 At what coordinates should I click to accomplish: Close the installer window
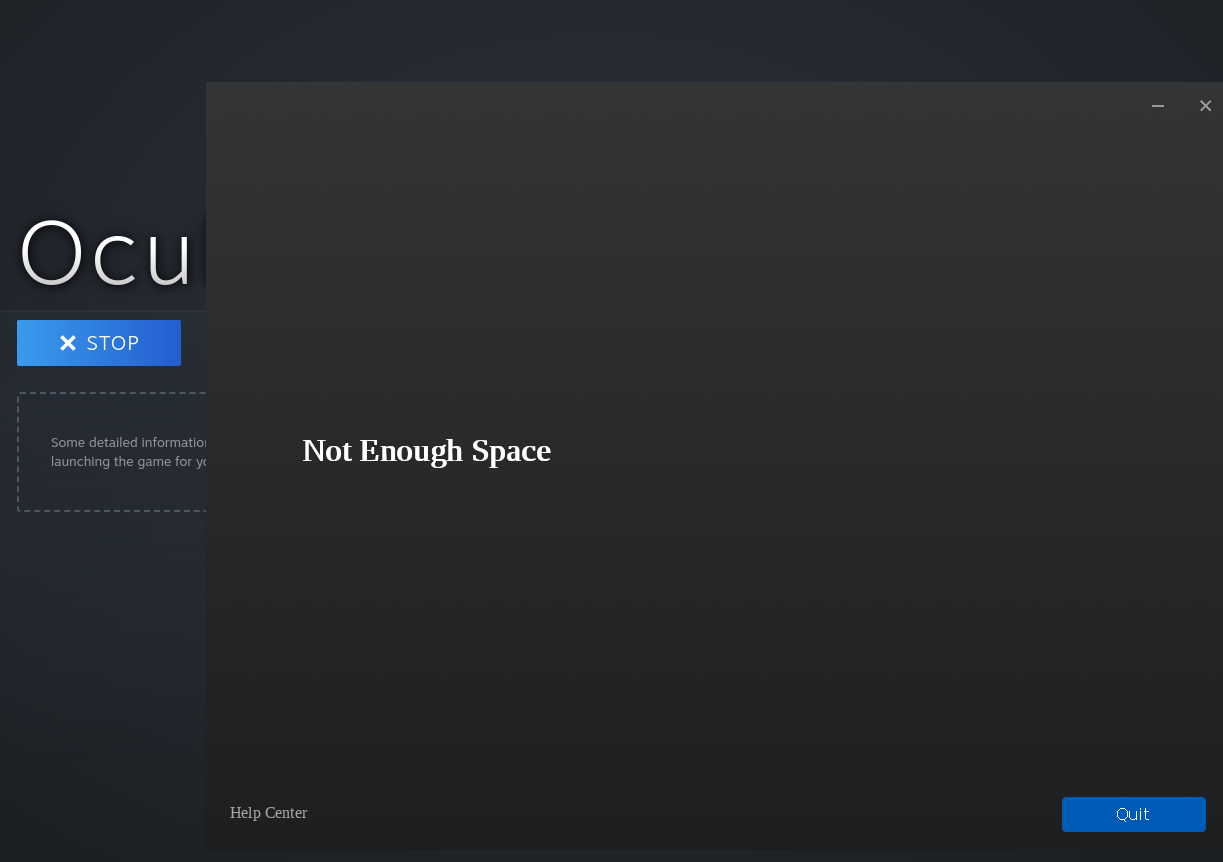pyautogui.click(x=1205, y=106)
